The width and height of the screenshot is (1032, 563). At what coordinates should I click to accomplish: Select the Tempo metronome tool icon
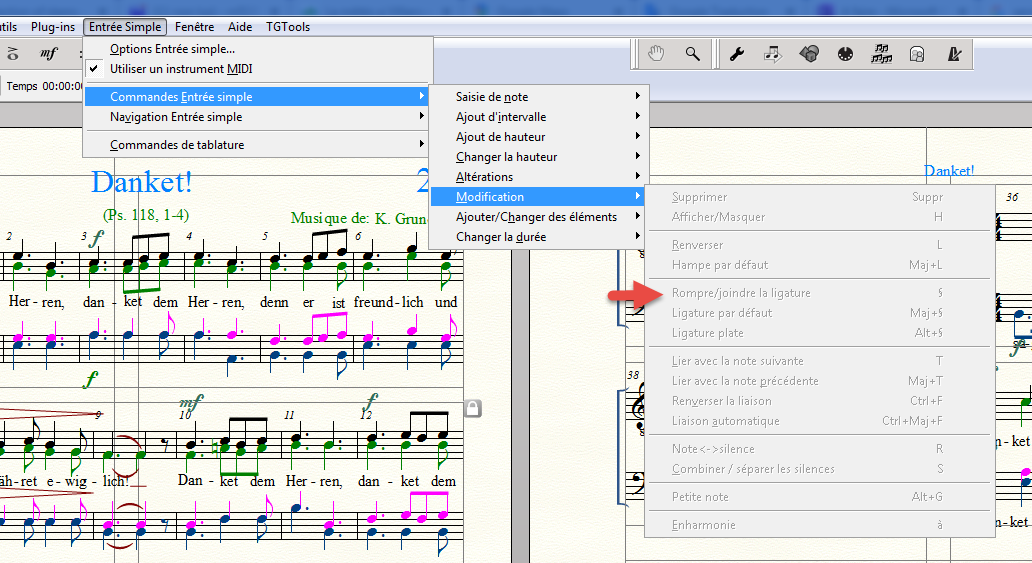click(x=953, y=54)
